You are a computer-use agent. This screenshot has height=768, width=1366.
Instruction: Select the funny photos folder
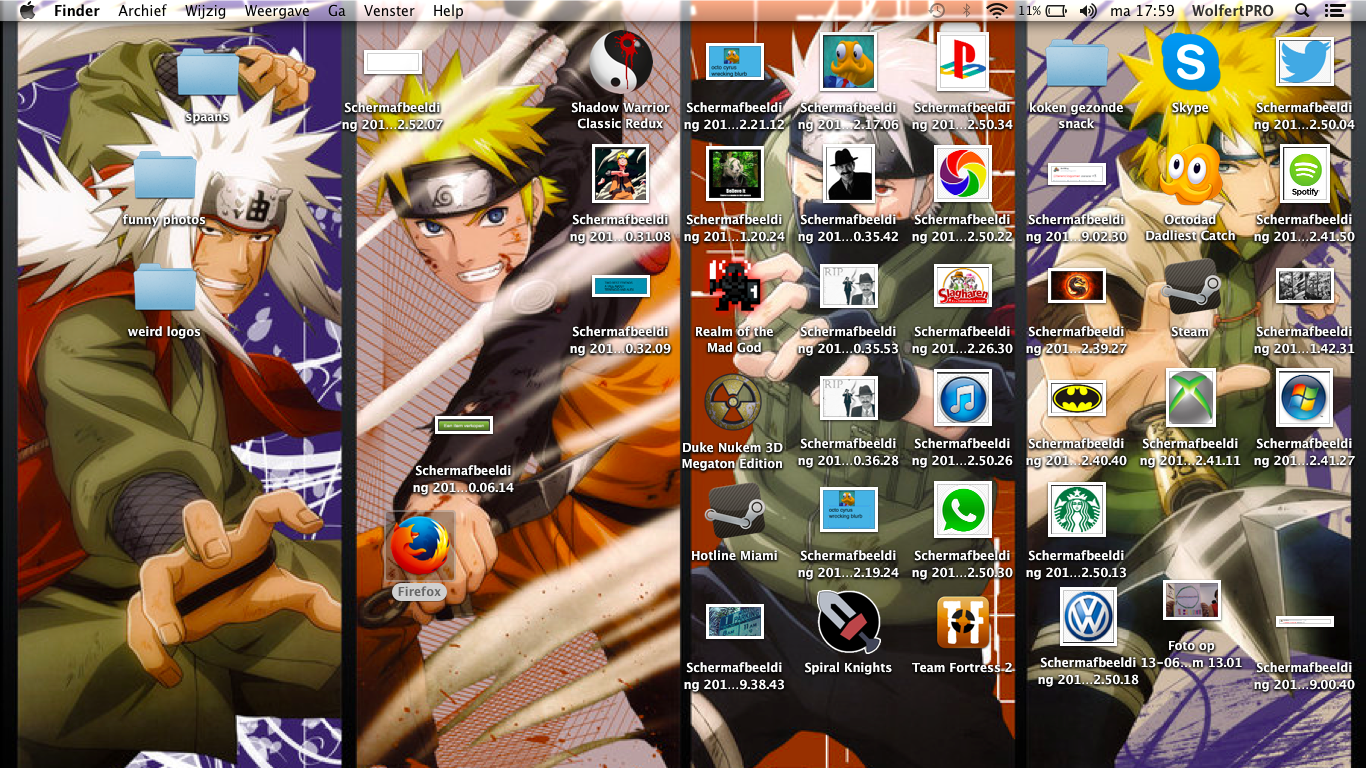click(165, 177)
